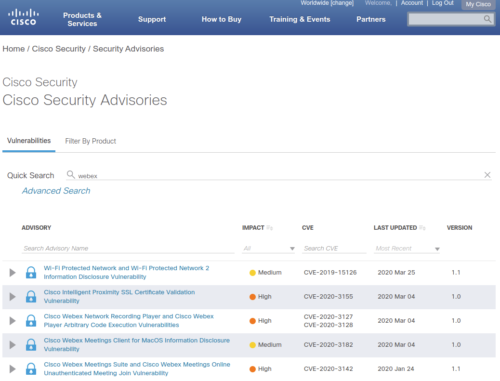Click the lock icon for Intelligent Proximity advisory
The image size is (500, 381).
click(x=31, y=296)
